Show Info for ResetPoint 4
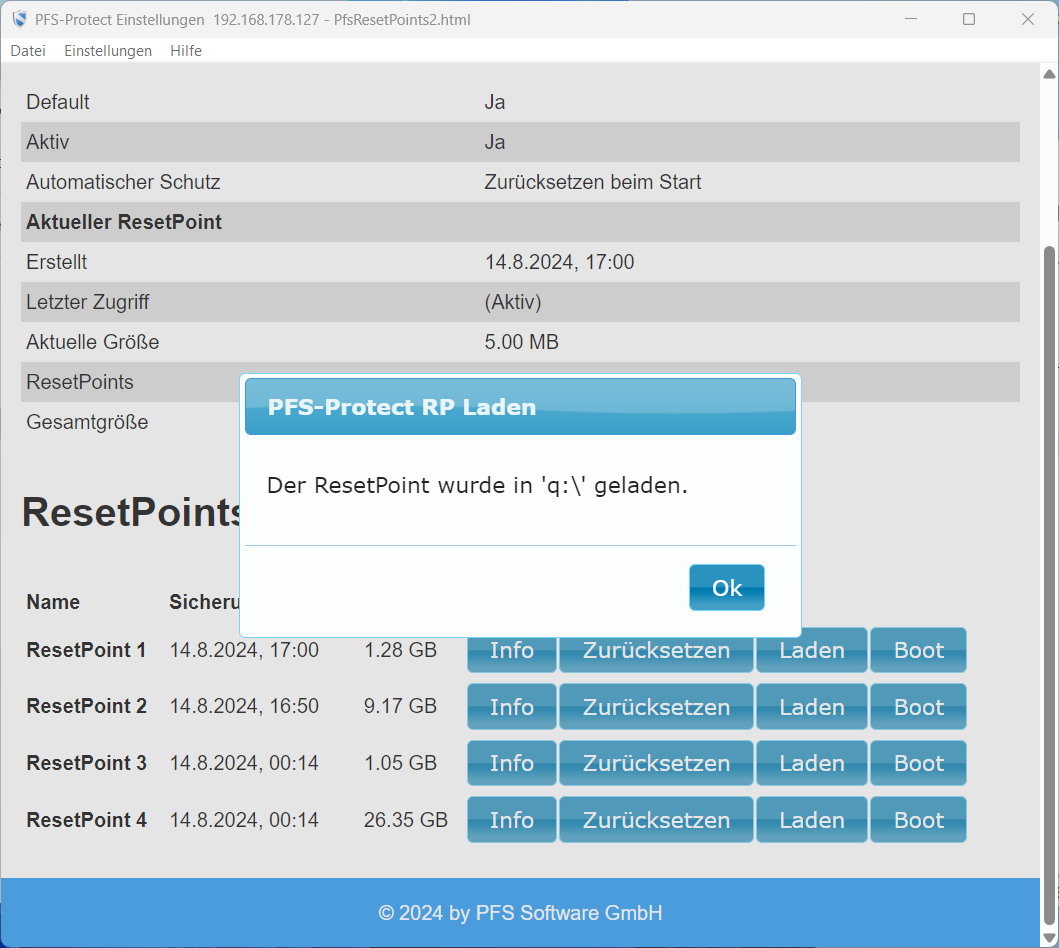Viewport: 1059px width, 948px height. tap(511, 820)
